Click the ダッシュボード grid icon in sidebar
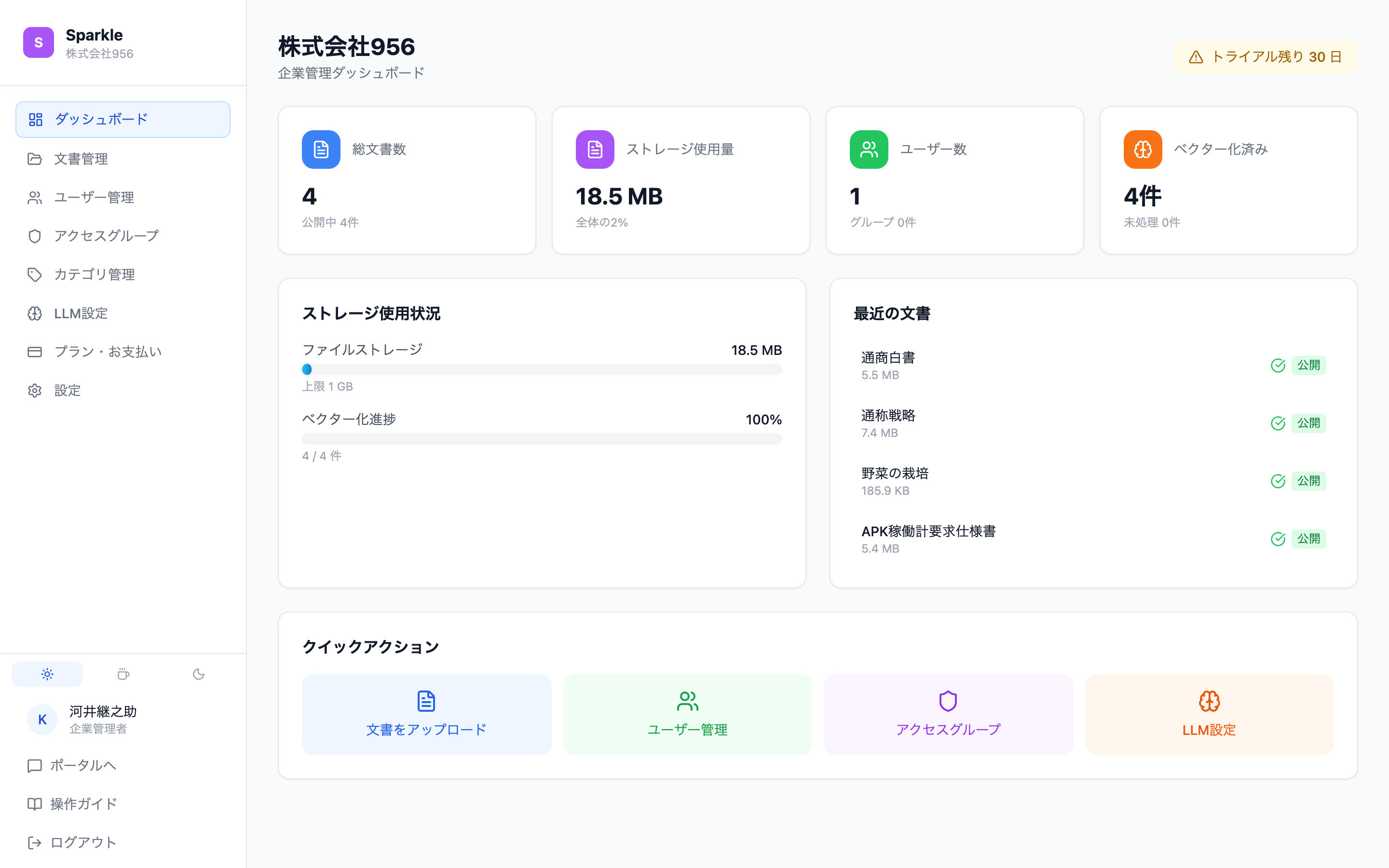1389x868 pixels. [36, 120]
